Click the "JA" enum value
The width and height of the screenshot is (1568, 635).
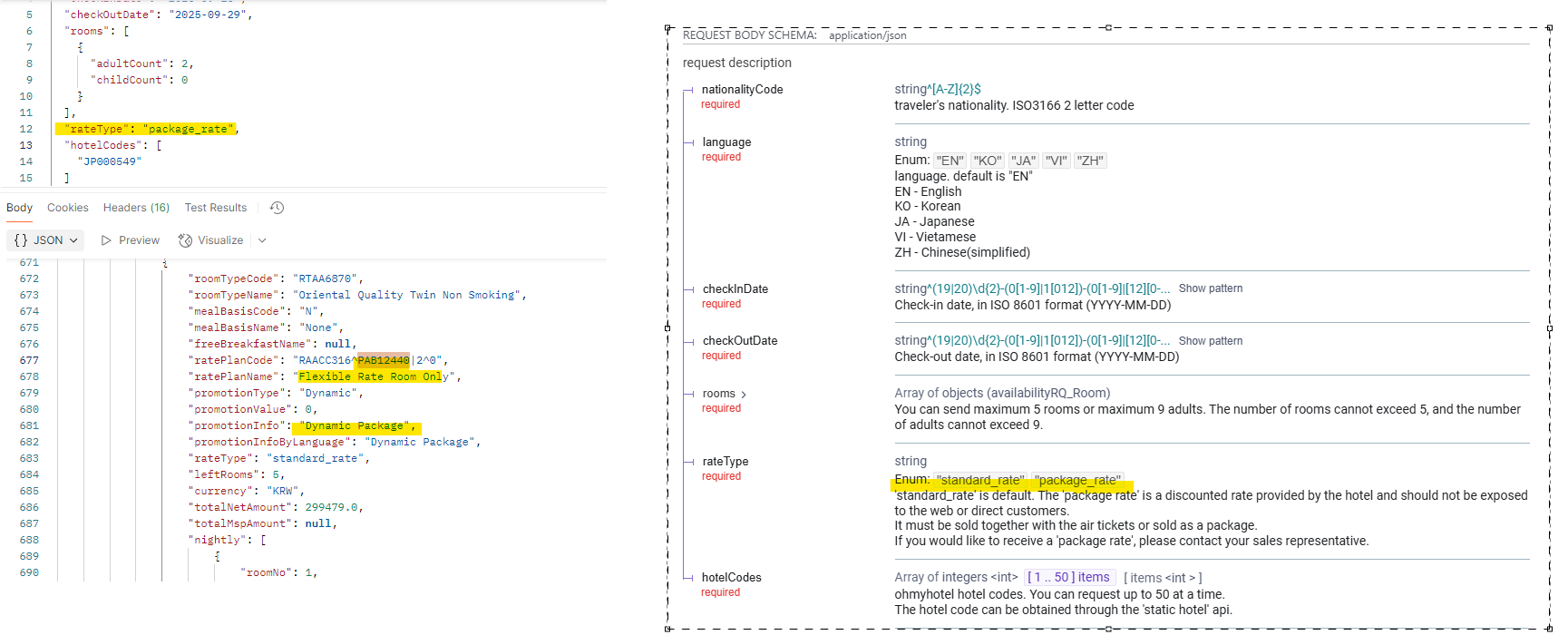[x=1024, y=161]
